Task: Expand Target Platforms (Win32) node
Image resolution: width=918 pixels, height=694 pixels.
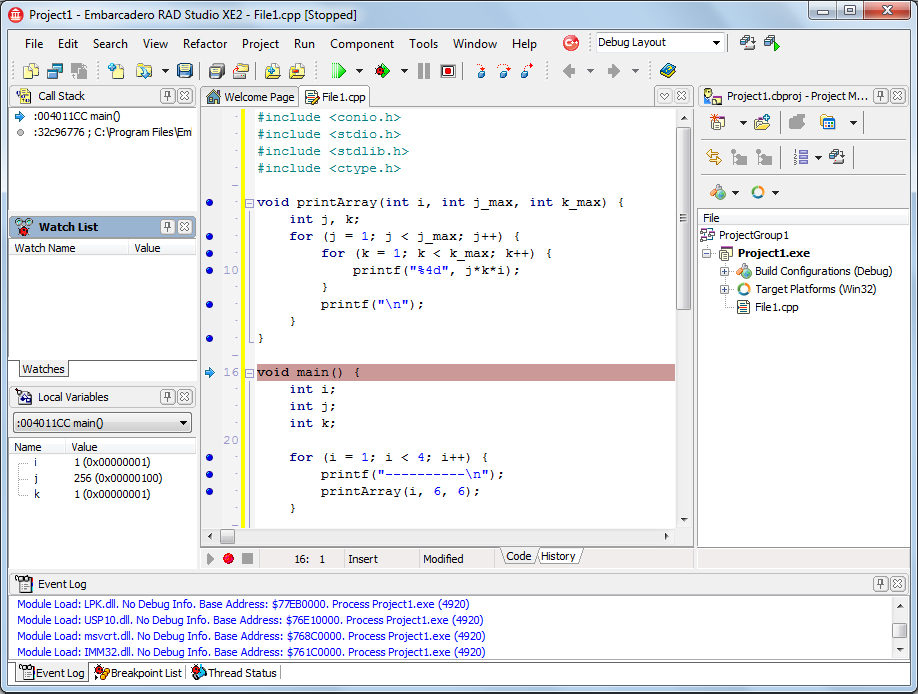Action: coord(724,289)
